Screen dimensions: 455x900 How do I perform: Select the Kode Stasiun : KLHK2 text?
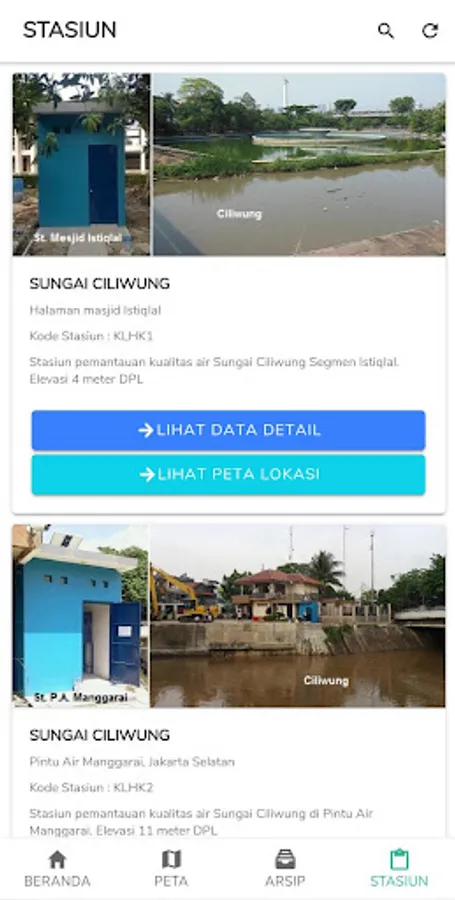coord(91,787)
